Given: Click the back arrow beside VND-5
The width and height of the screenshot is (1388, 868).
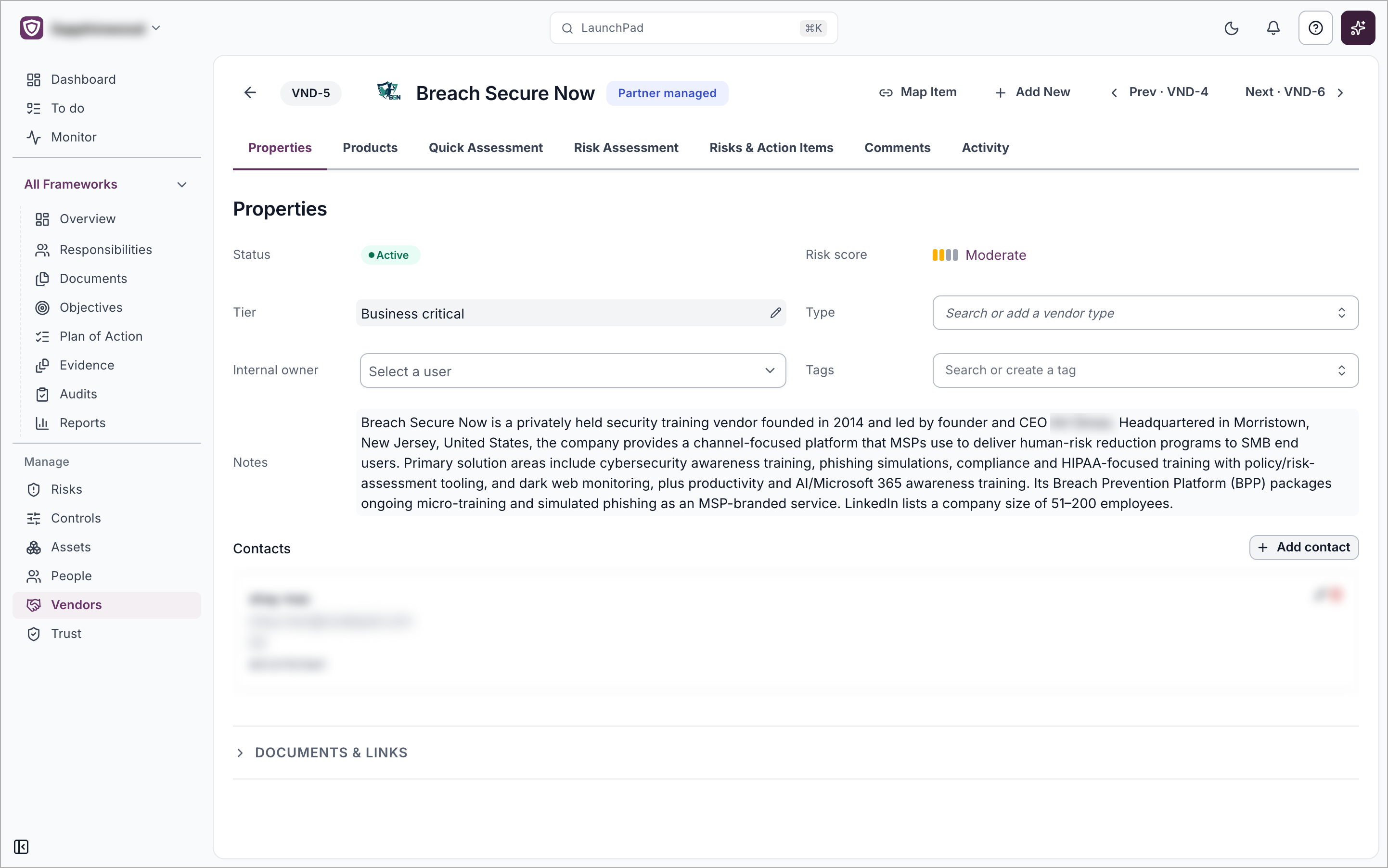Looking at the screenshot, I should [250, 92].
